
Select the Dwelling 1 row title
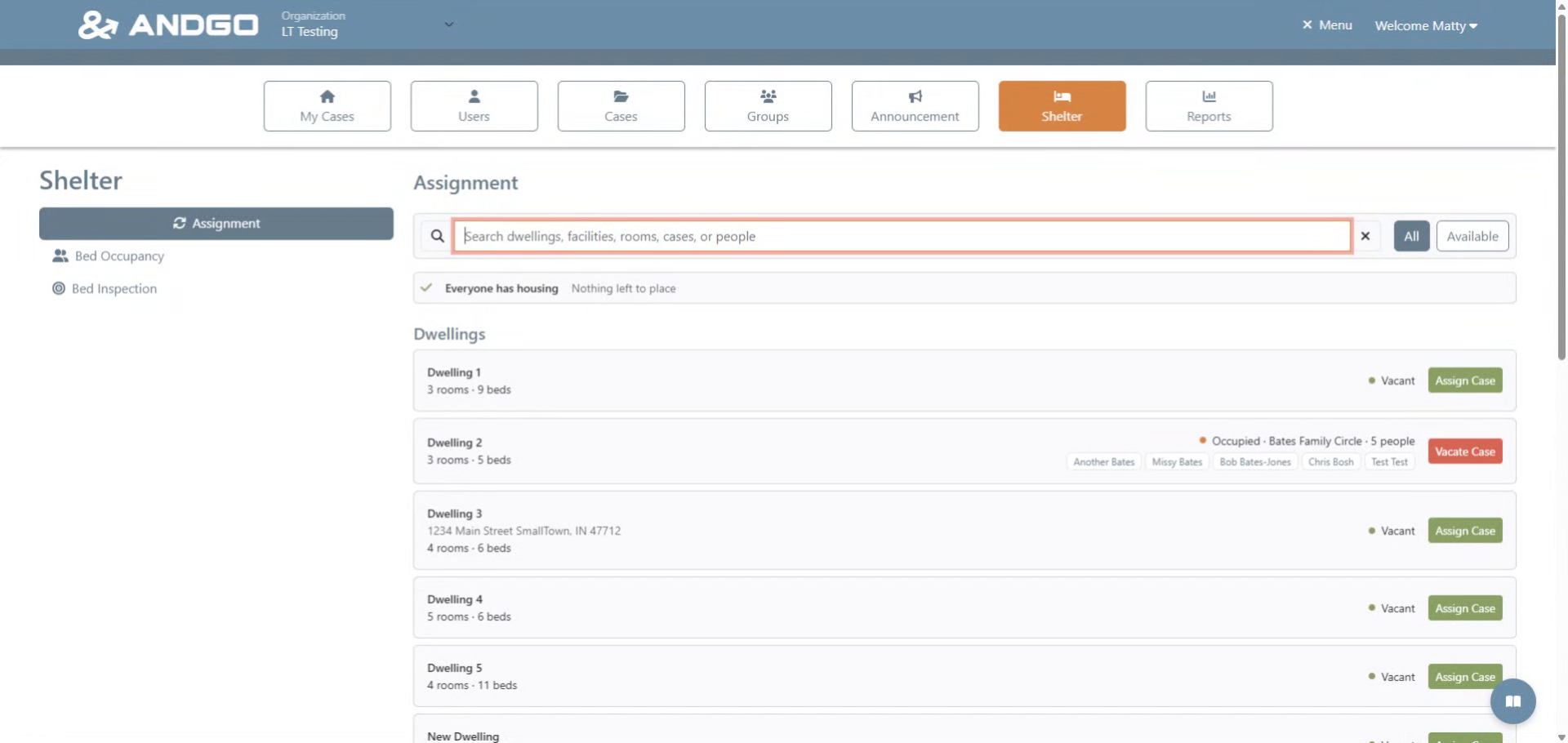454,372
